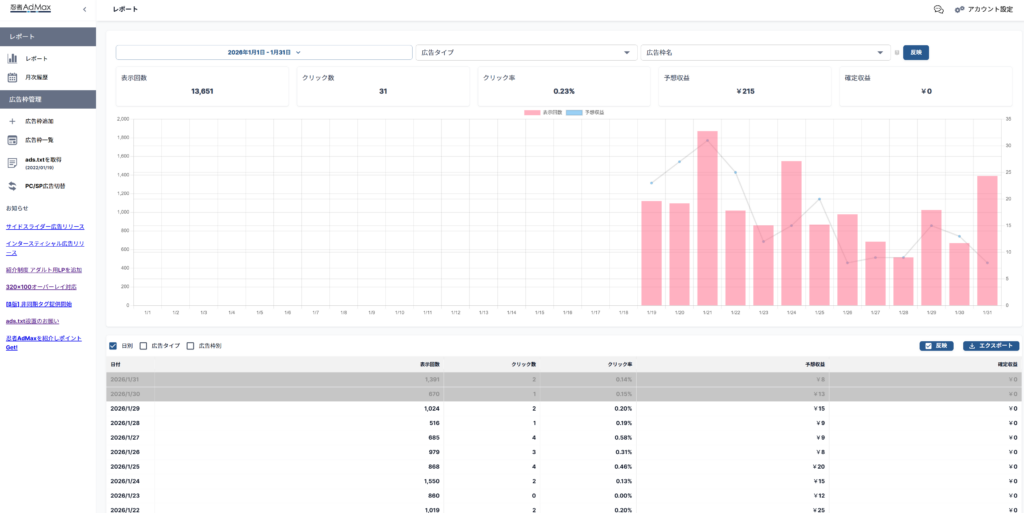This screenshot has height=513, width=1024.
Task: Open the chat bubbles icon in header
Action: coord(938,9)
